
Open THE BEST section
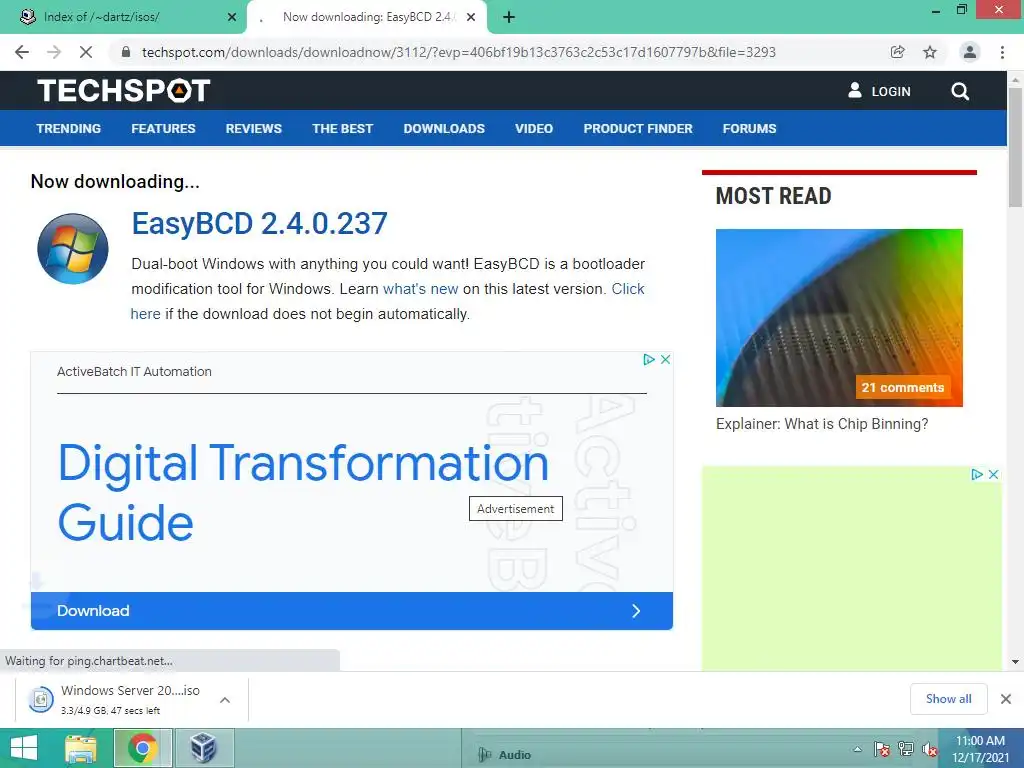[x=342, y=129]
